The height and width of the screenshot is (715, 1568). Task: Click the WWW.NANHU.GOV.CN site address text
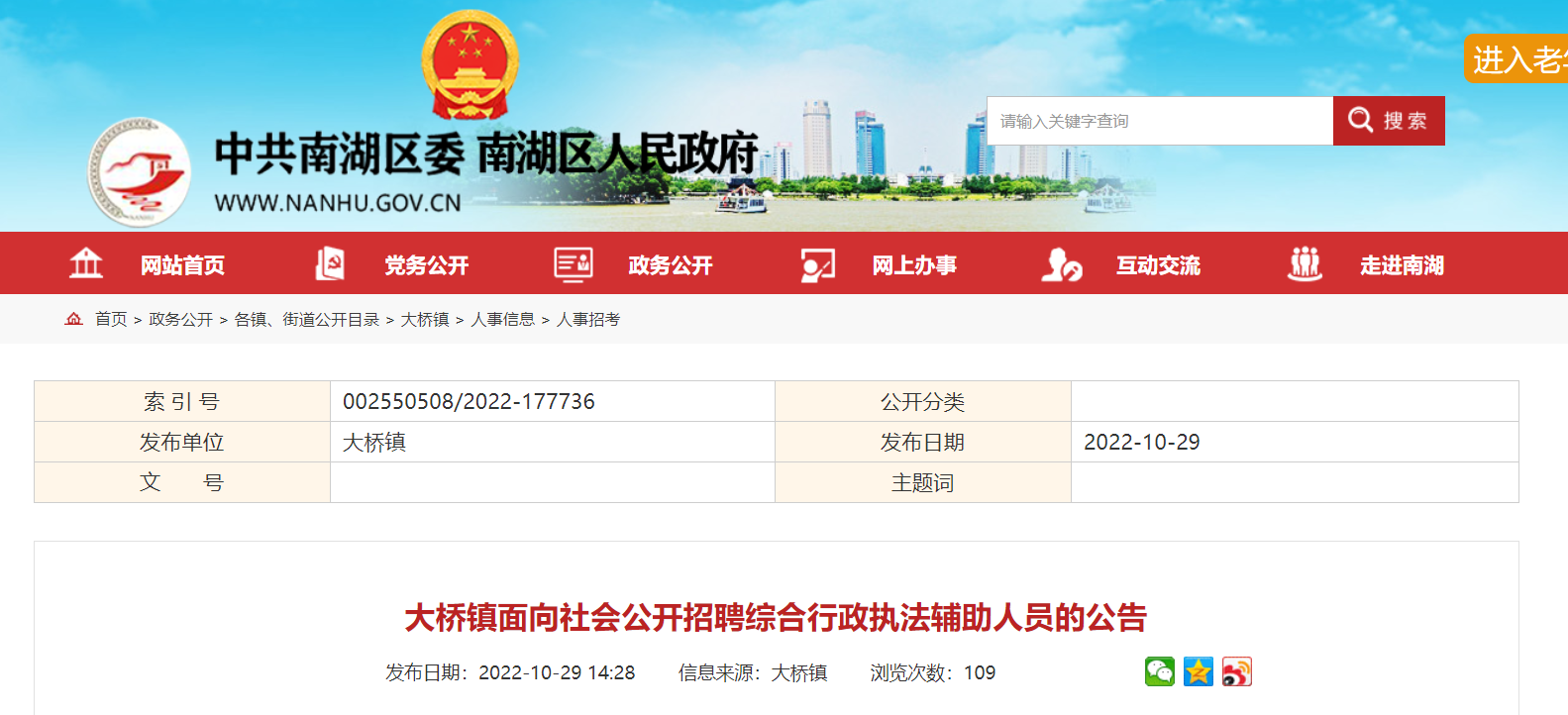click(x=338, y=203)
